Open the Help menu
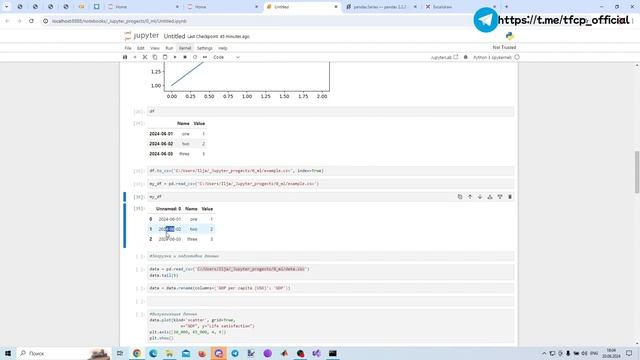The height and width of the screenshot is (360, 640). 222,48
